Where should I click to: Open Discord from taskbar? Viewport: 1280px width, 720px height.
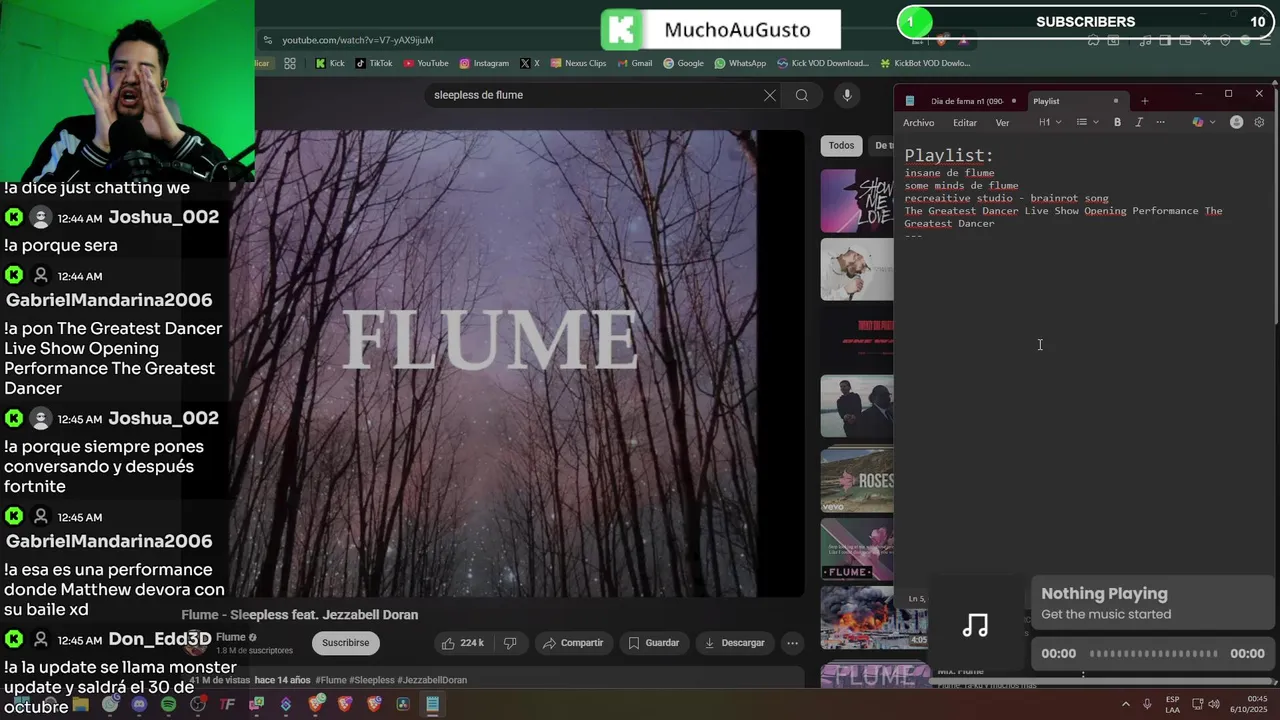coord(139,704)
